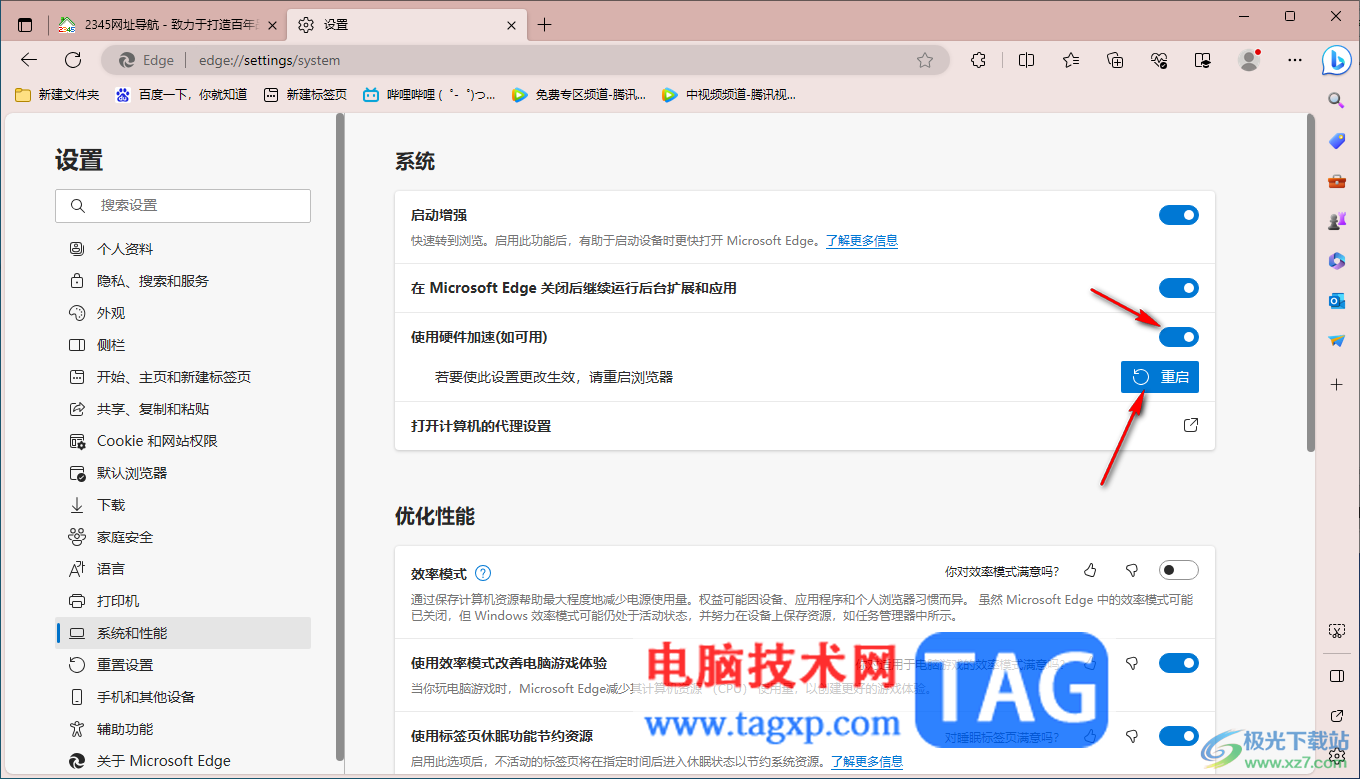Click the profile avatar icon
This screenshot has width=1360, height=779.
pyautogui.click(x=1249, y=60)
